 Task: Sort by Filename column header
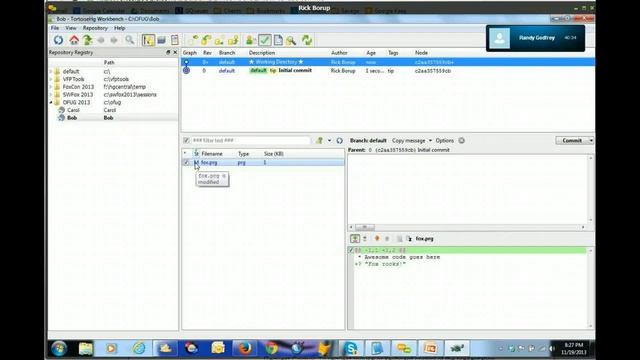tap(212, 154)
